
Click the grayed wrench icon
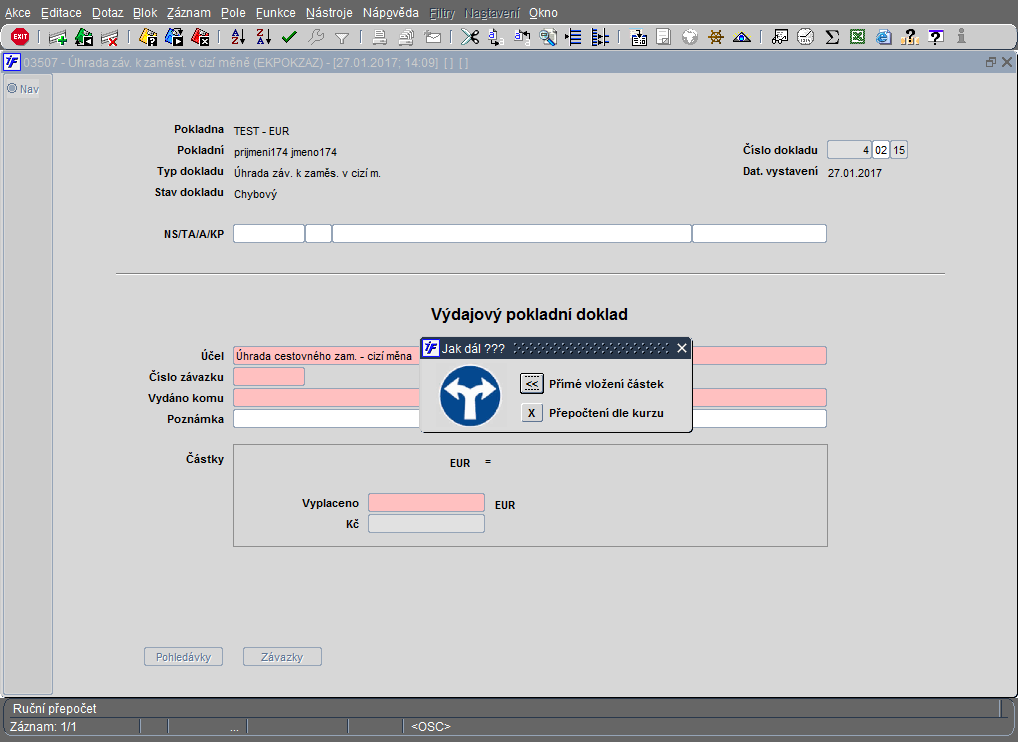pyautogui.click(x=316, y=38)
